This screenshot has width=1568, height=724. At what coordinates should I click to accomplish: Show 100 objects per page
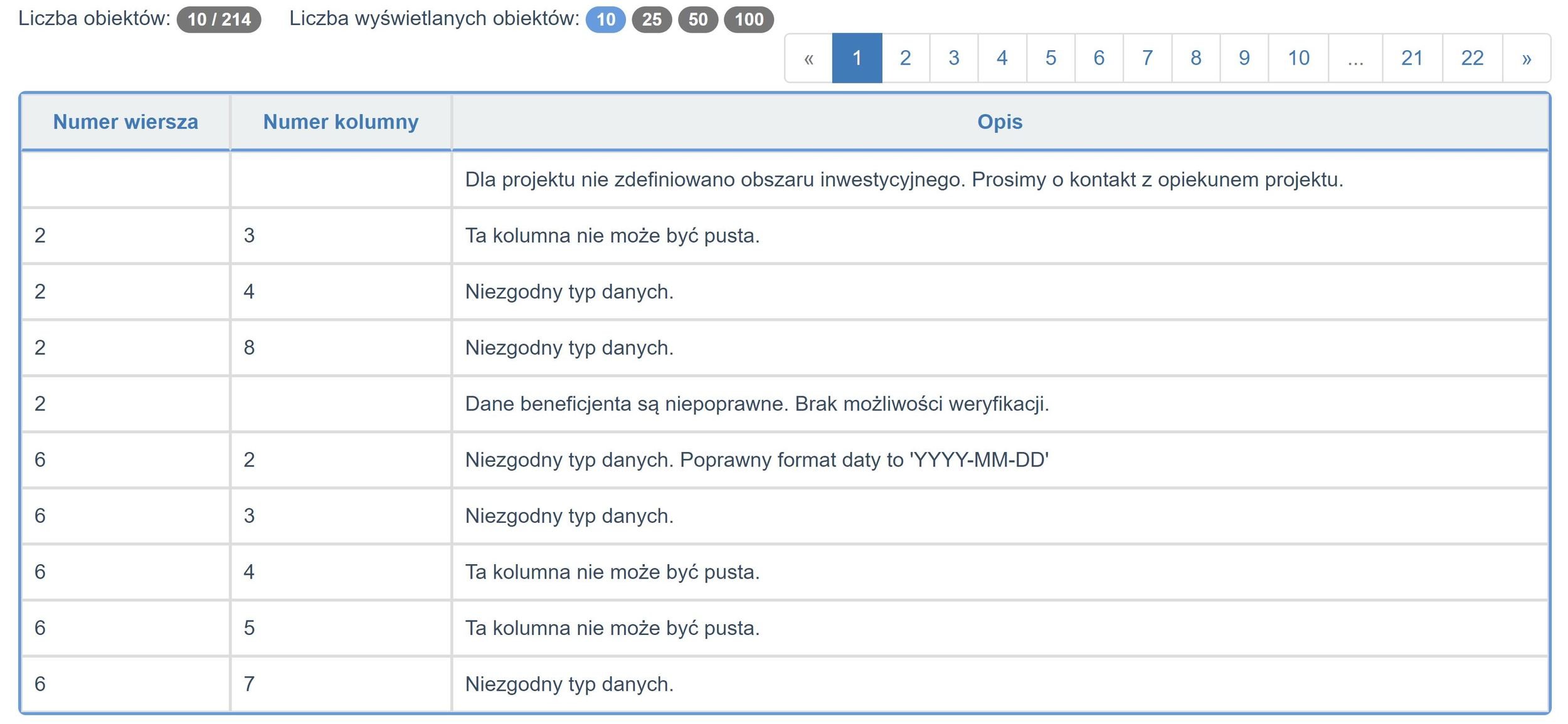tap(749, 19)
